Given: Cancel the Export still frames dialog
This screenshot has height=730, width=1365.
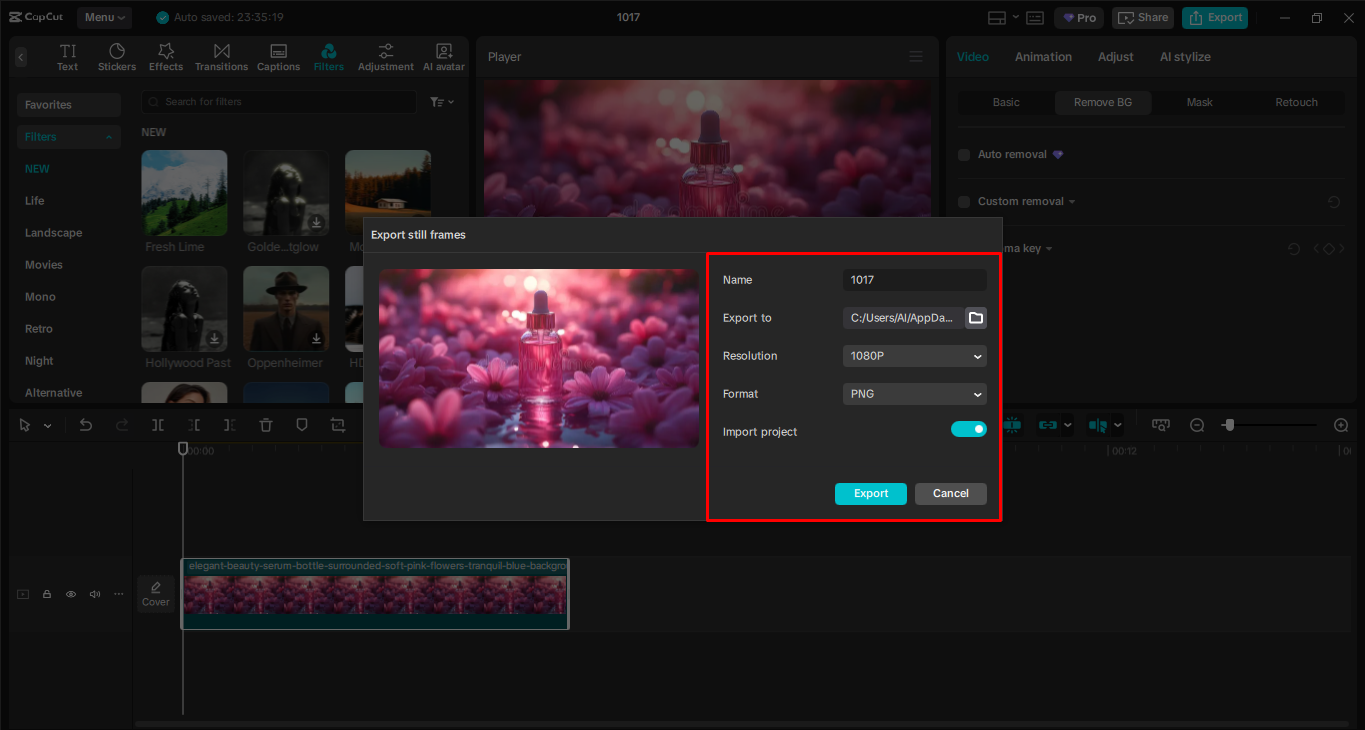Looking at the screenshot, I should tap(951, 494).
